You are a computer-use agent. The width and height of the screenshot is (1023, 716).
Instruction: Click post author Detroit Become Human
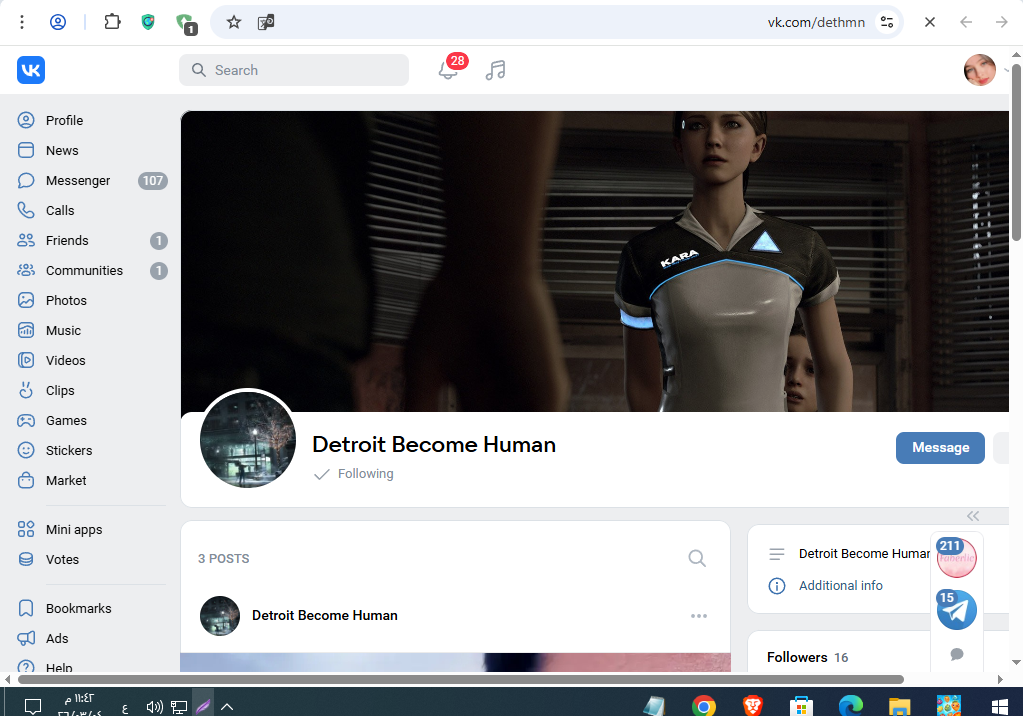tap(325, 615)
